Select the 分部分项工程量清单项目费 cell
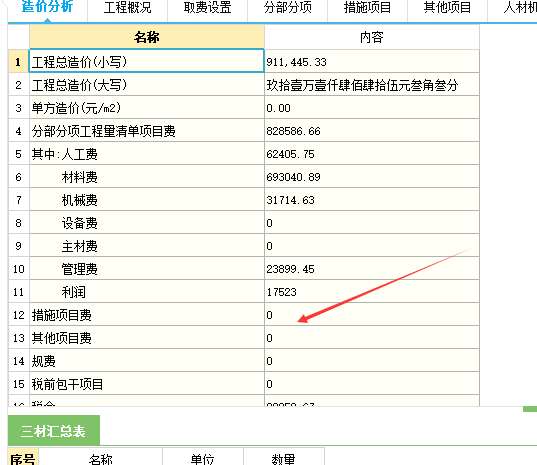Image resolution: width=537 pixels, height=465 pixels. (x=147, y=130)
